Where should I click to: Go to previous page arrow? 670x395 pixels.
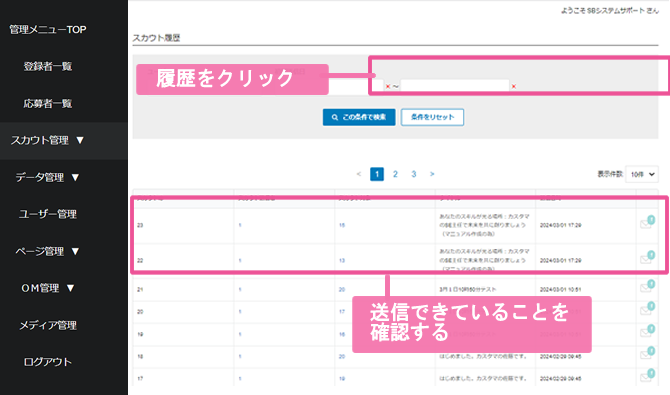[359, 174]
